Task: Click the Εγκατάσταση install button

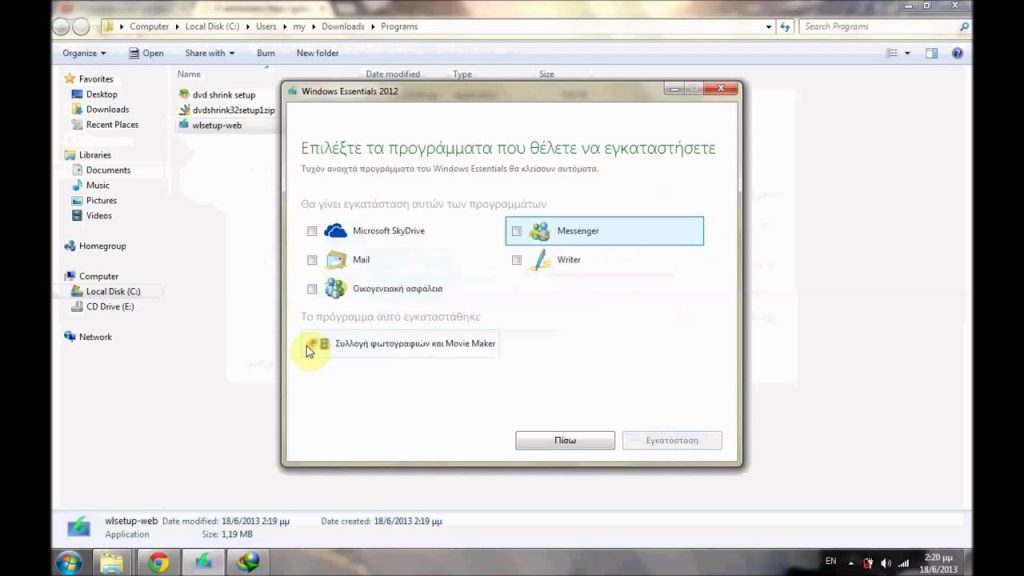Action: click(672, 440)
